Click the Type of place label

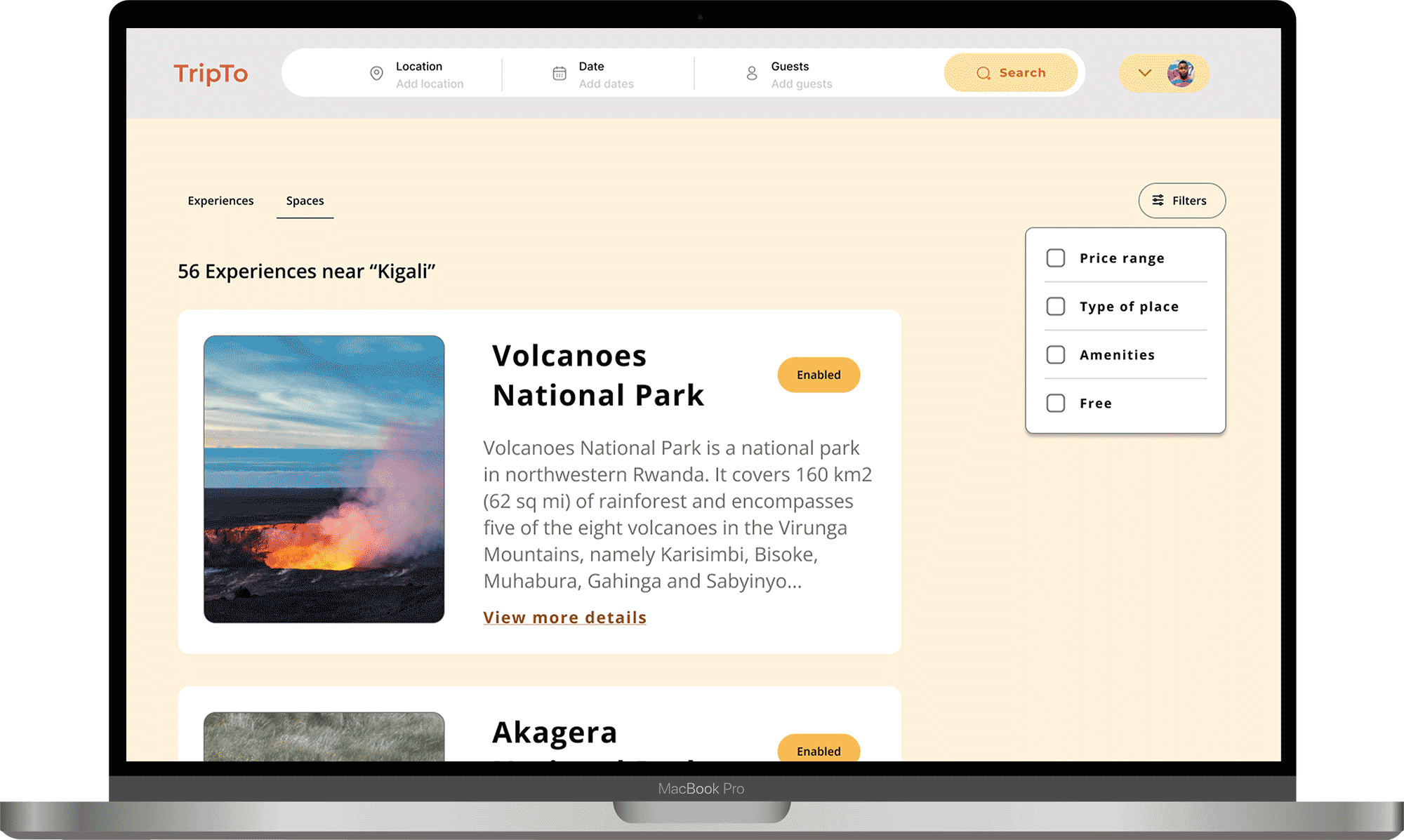tap(1129, 307)
